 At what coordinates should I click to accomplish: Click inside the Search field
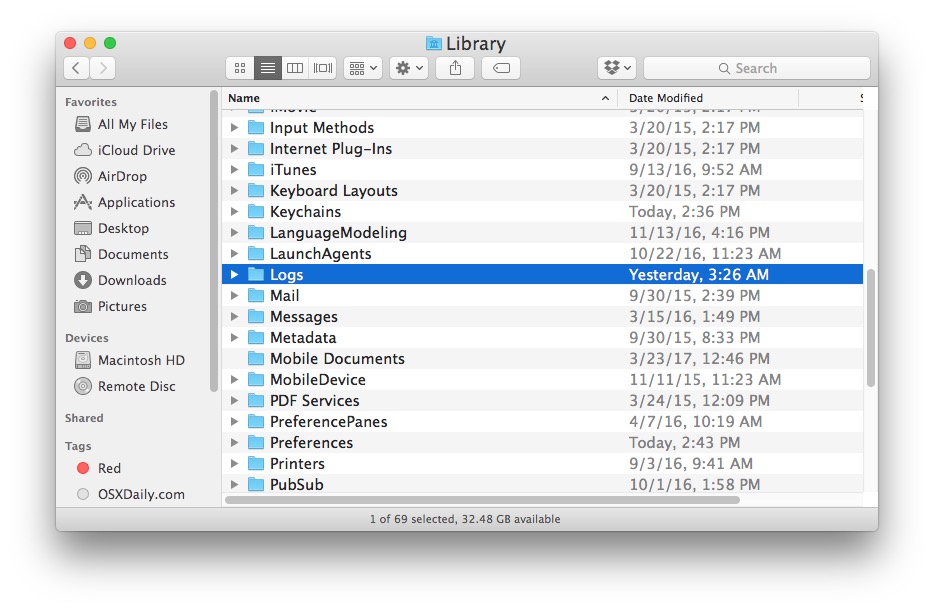click(756, 68)
